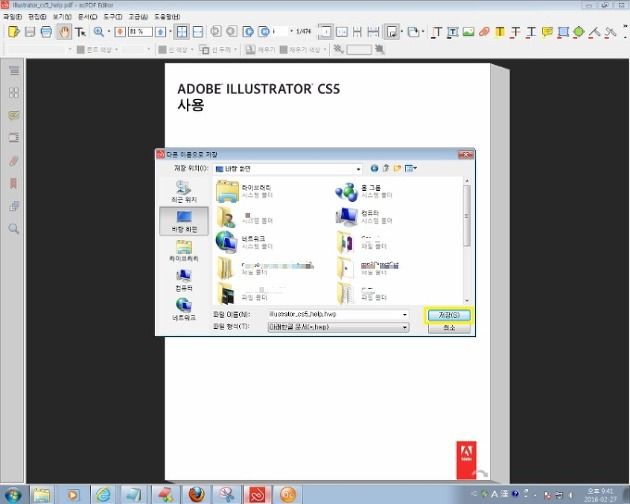Toggle fit page view icon
The width and height of the screenshot is (630, 504).
click(182, 32)
